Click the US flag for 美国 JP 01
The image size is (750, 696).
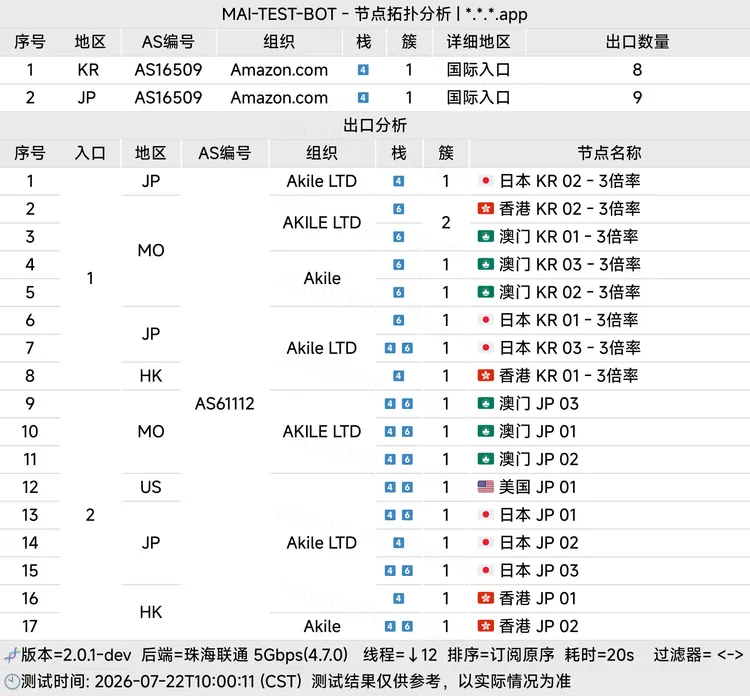point(485,487)
